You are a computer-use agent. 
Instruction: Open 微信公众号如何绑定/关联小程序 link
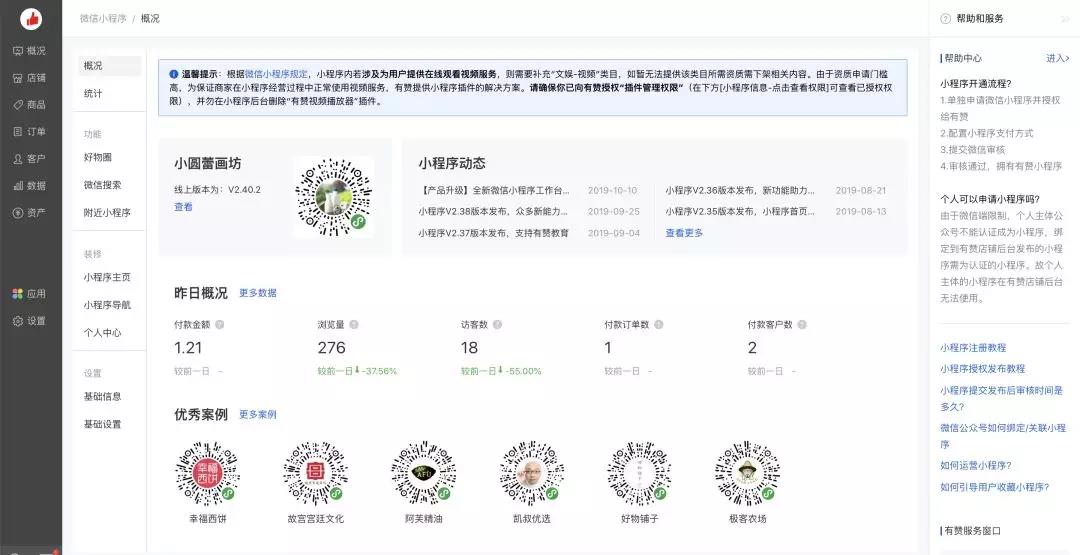click(1003, 436)
